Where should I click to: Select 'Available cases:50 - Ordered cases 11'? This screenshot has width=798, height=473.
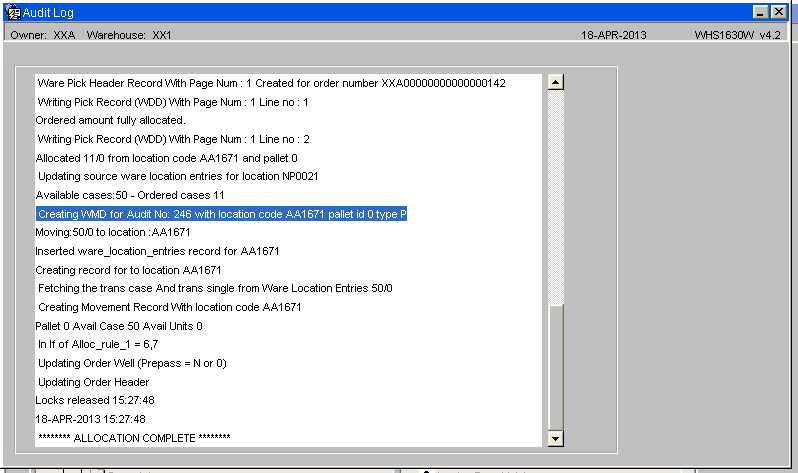[x=130, y=196]
